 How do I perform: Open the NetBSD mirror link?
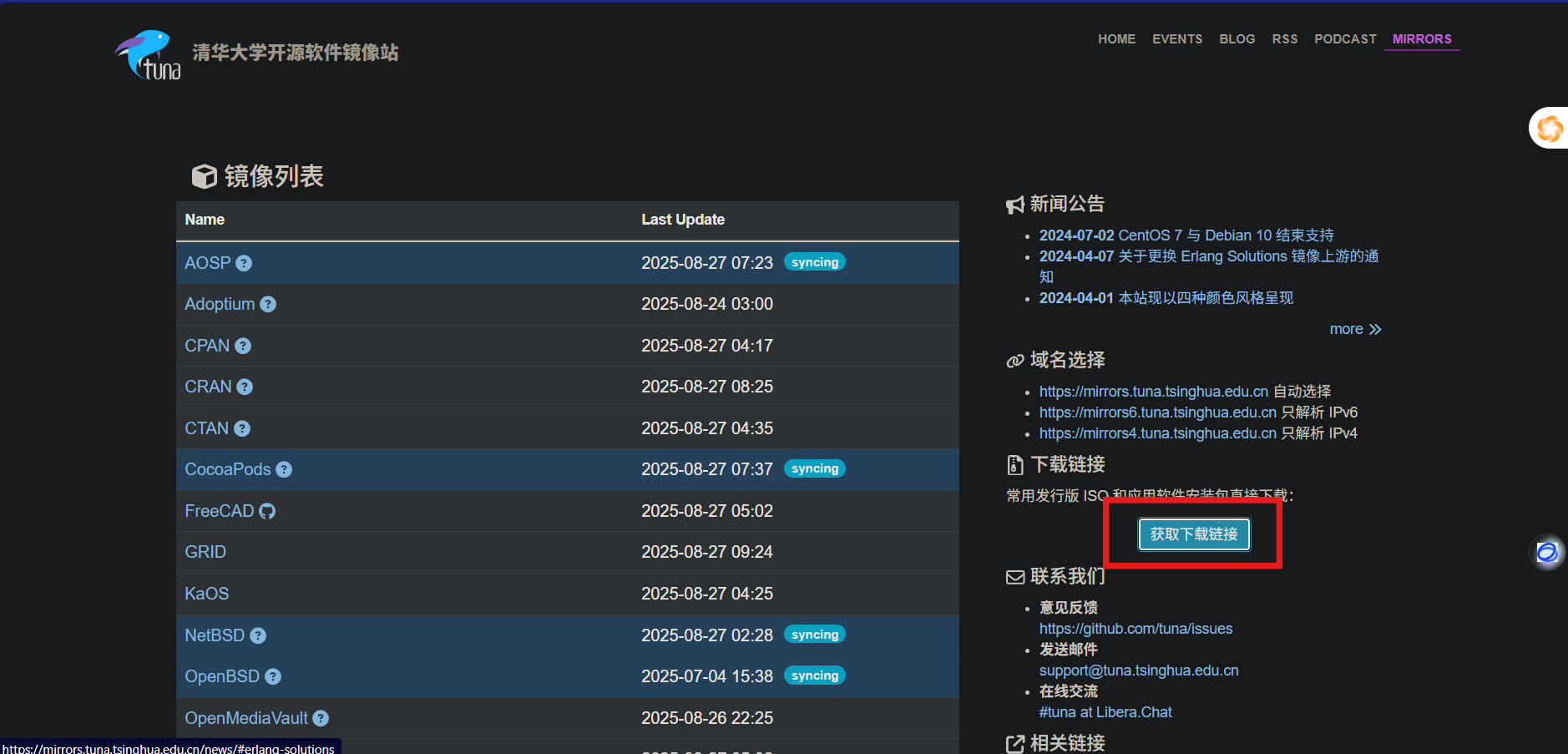pos(215,635)
